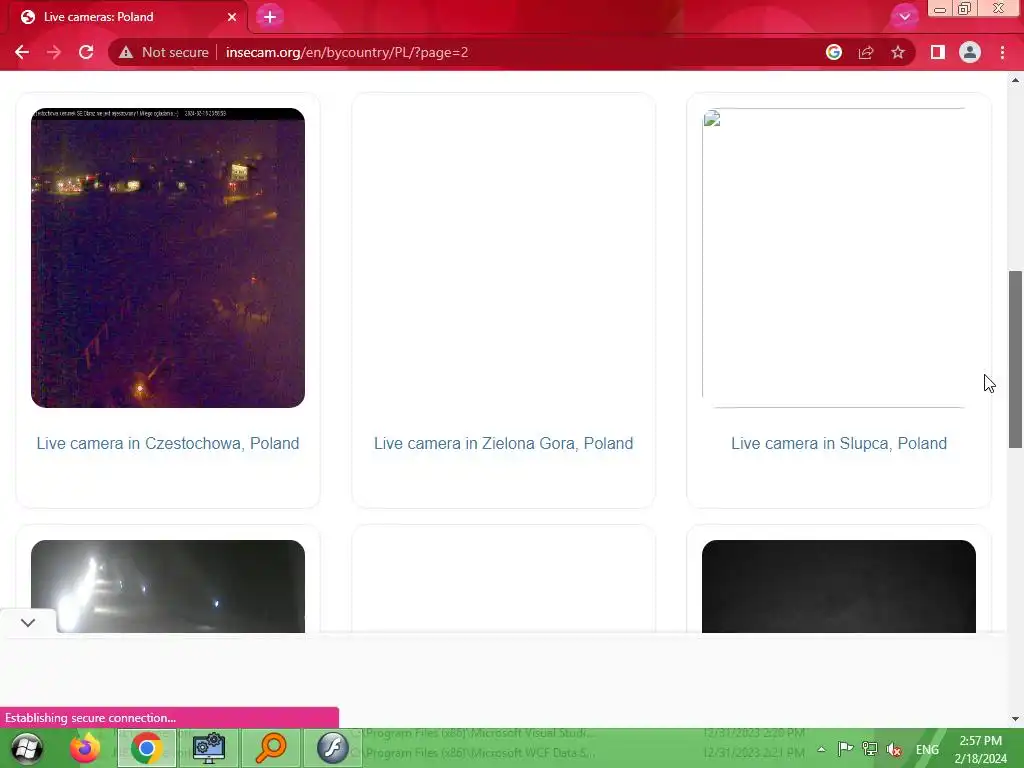Open the Action Center flag icon
1024x768 pixels.
coord(845,749)
